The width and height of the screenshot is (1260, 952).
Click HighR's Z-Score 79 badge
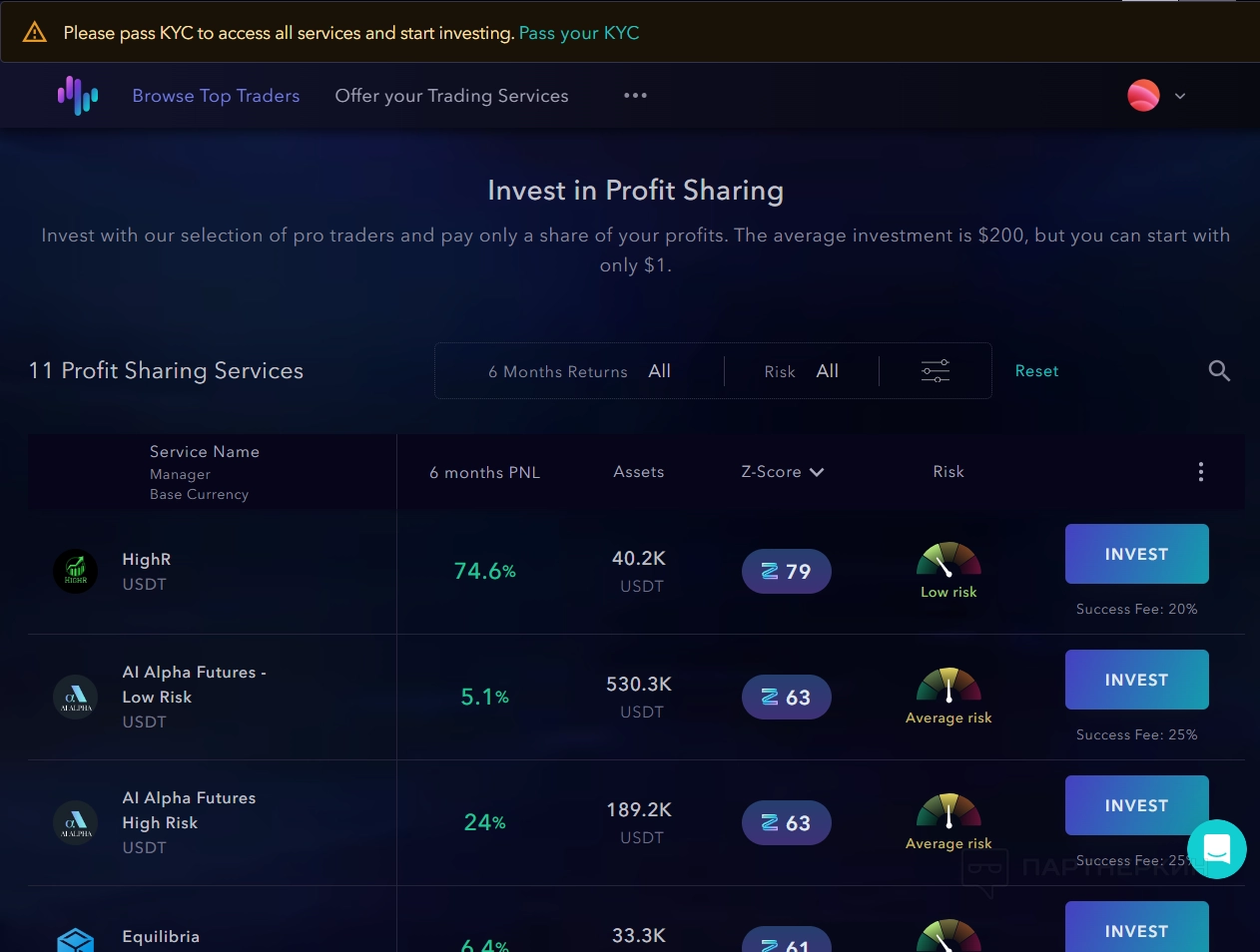click(x=786, y=572)
